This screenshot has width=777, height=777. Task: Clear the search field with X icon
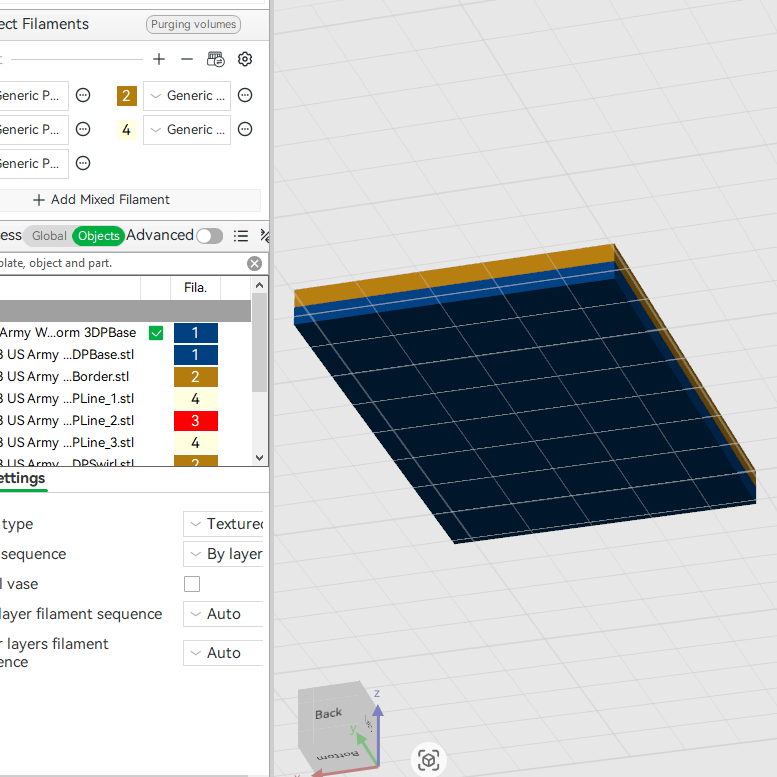click(255, 264)
